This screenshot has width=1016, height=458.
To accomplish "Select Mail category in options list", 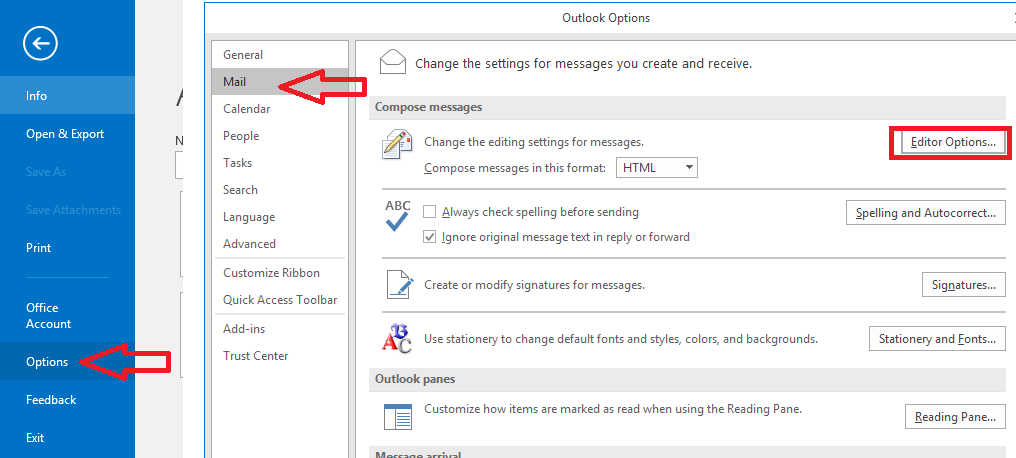I will pos(280,82).
